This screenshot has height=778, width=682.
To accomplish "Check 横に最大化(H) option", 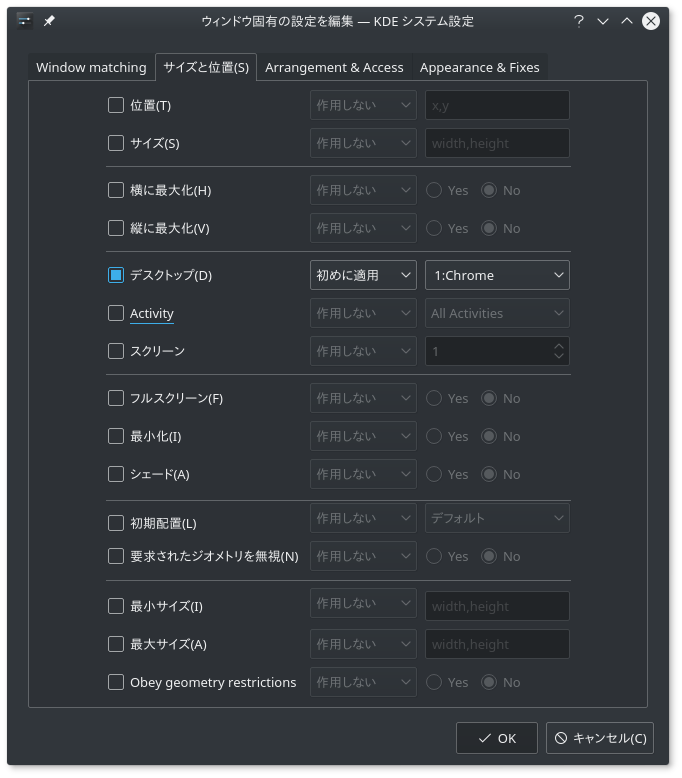I will point(116,191).
